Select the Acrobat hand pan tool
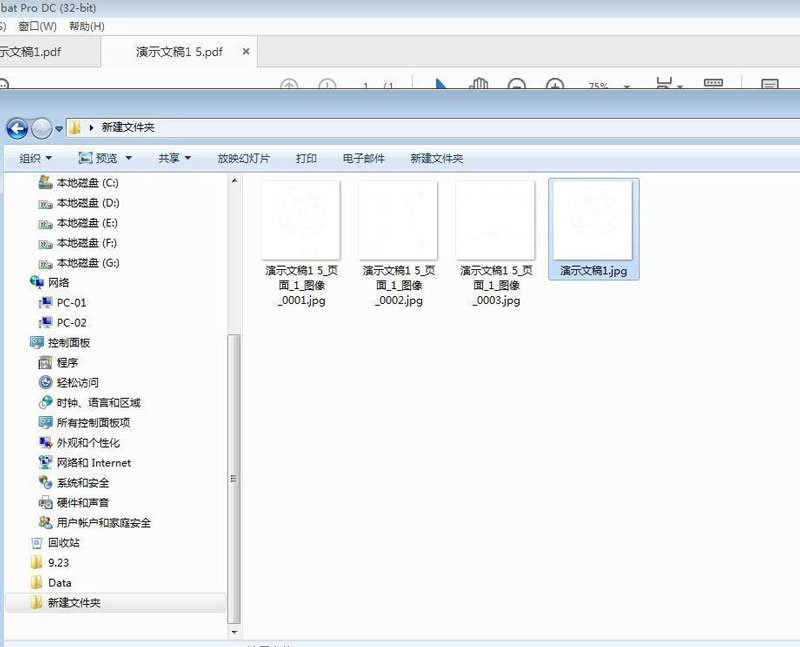 [x=478, y=86]
